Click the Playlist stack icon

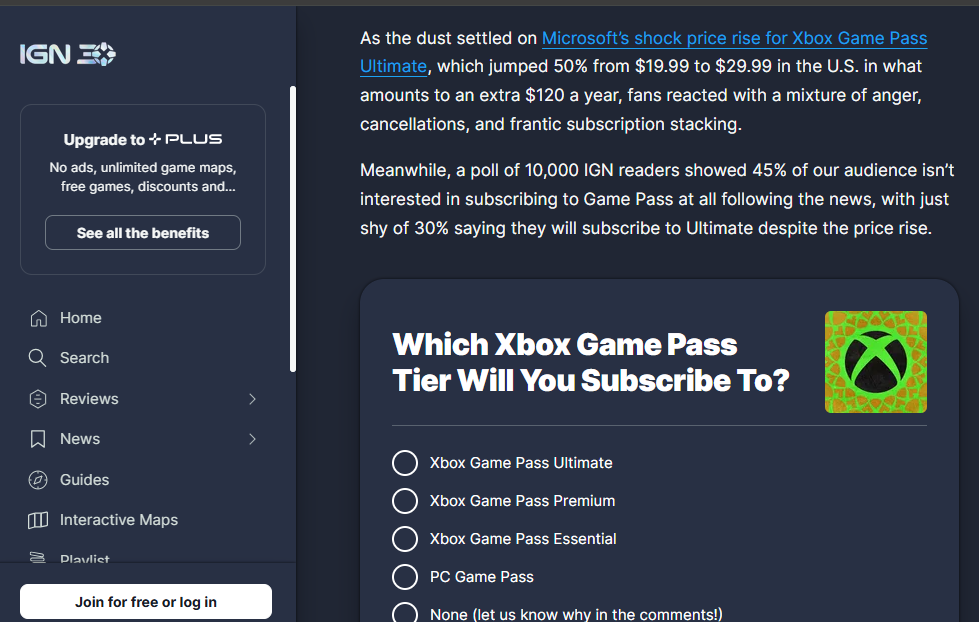pyautogui.click(x=38, y=558)
